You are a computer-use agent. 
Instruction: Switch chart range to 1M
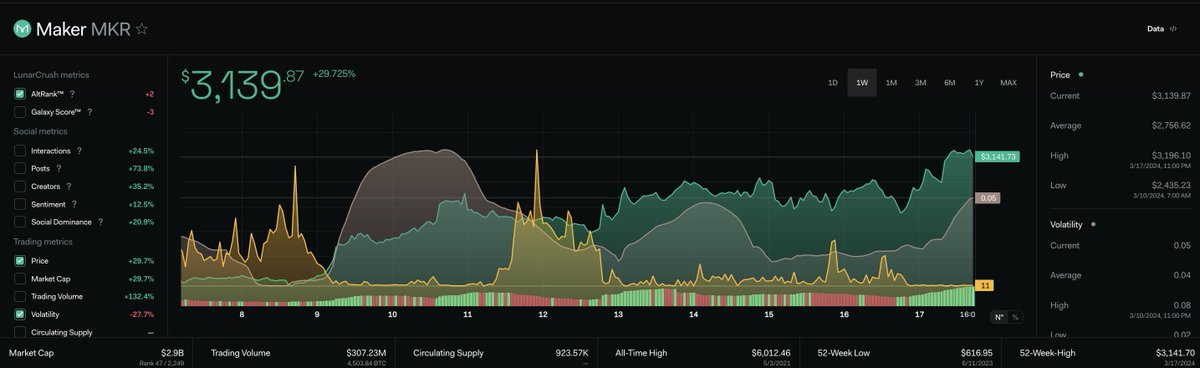click(891, 83)
